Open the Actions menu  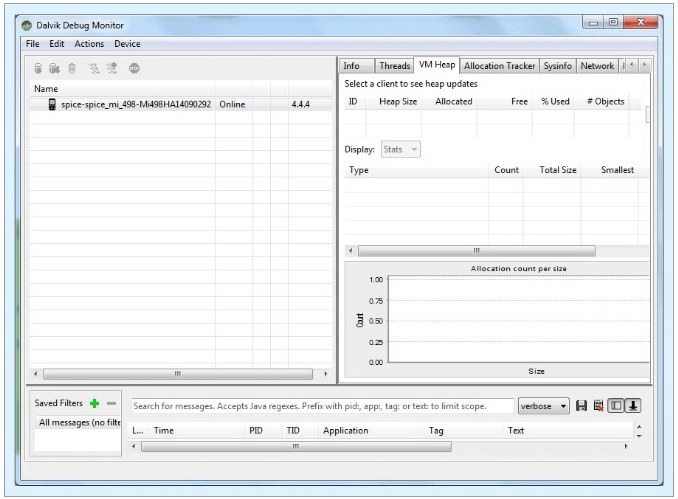click(89, 44)
